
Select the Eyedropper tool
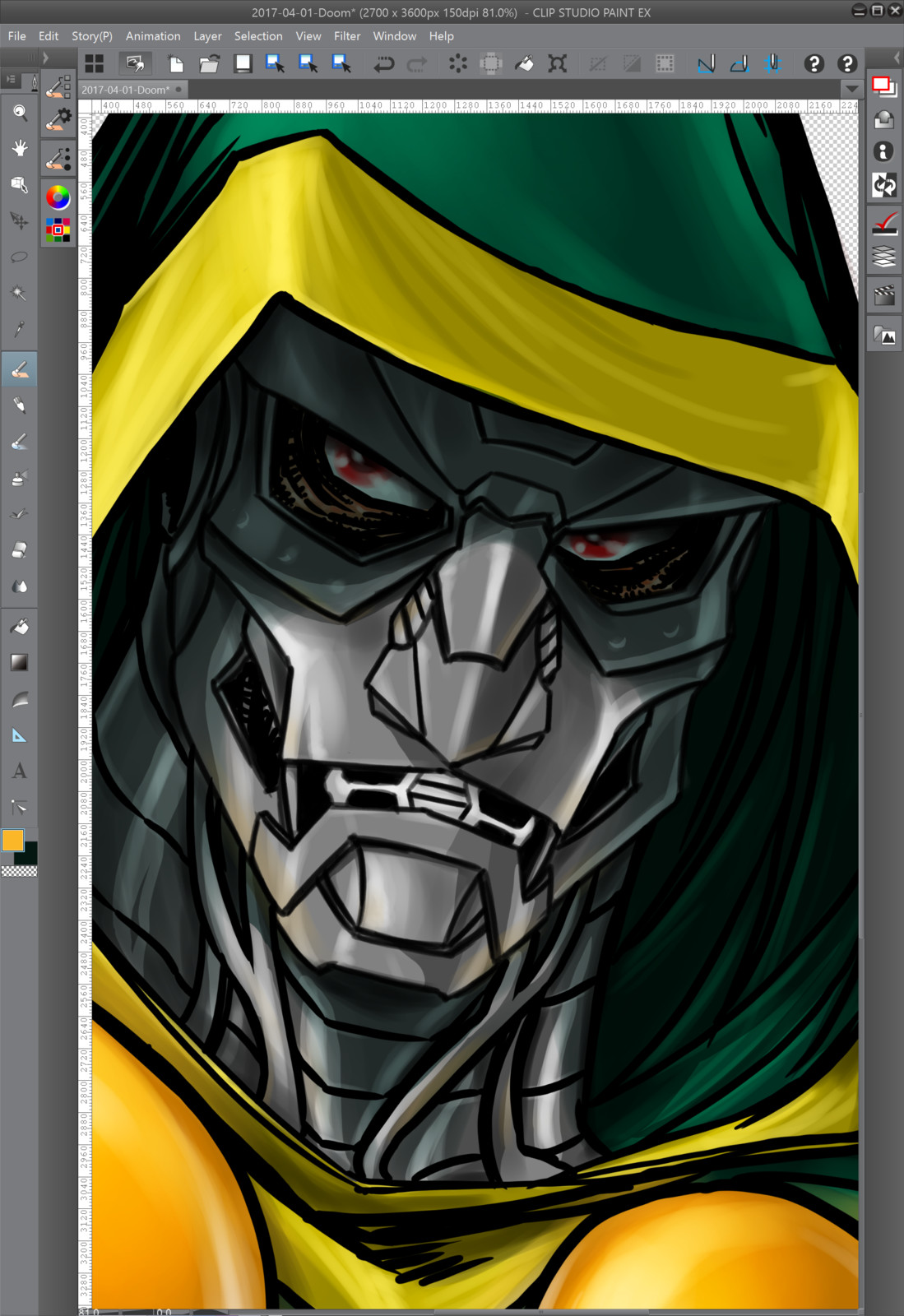[x=20, y=330]
